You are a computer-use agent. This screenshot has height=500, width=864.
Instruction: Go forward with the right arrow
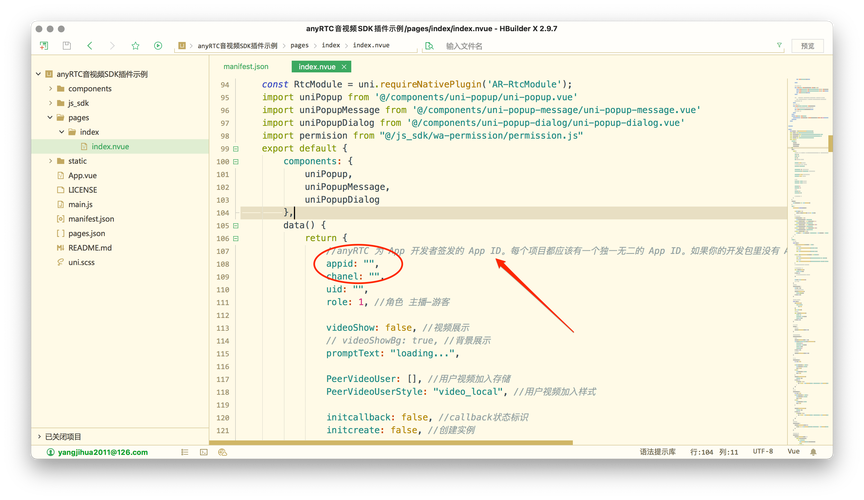tap(112, 46)
